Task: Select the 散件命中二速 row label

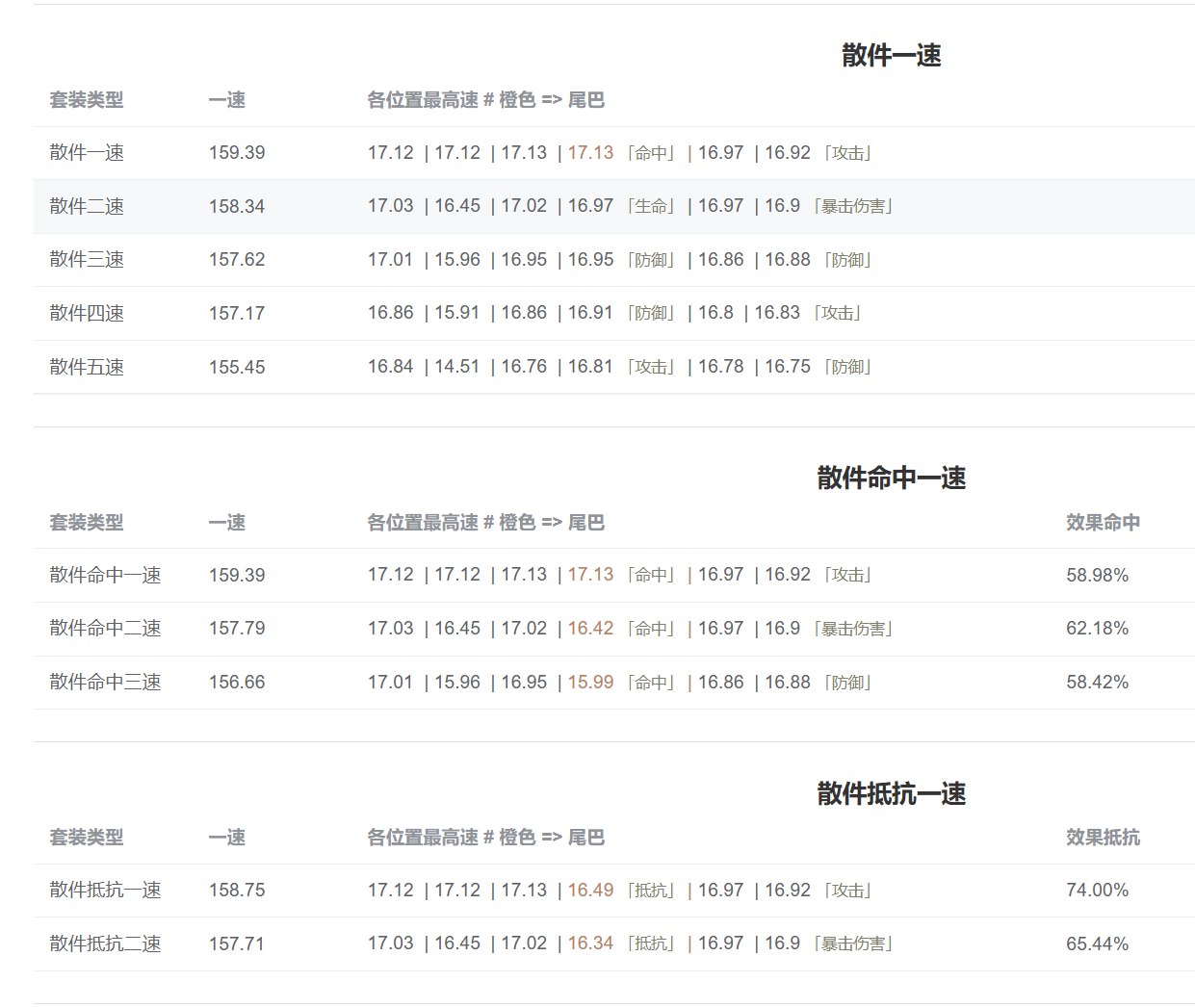Action: click(105, 629)
